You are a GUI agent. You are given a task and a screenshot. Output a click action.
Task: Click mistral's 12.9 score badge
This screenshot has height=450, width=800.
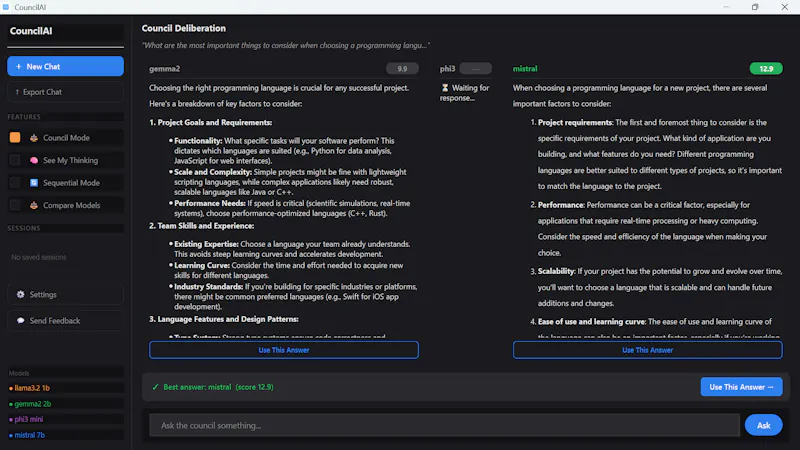coord(766,68)
